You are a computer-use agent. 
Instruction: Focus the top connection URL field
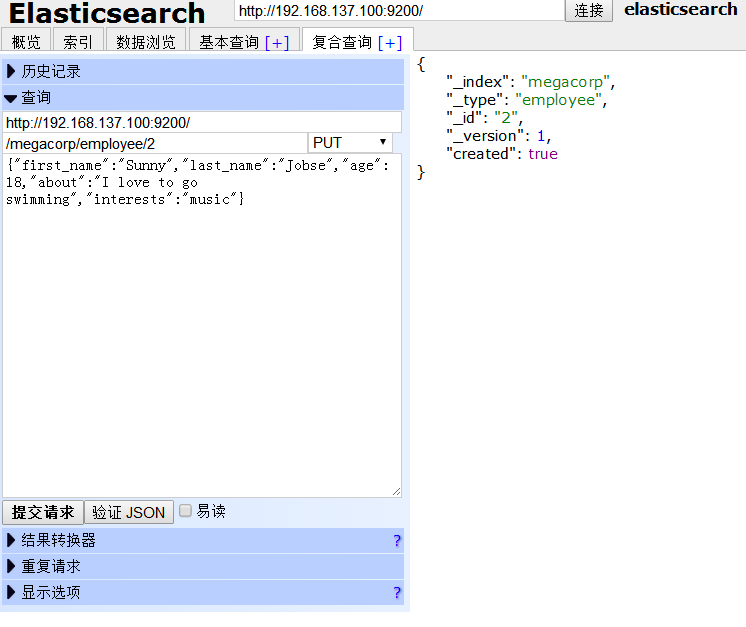point(399,10)
